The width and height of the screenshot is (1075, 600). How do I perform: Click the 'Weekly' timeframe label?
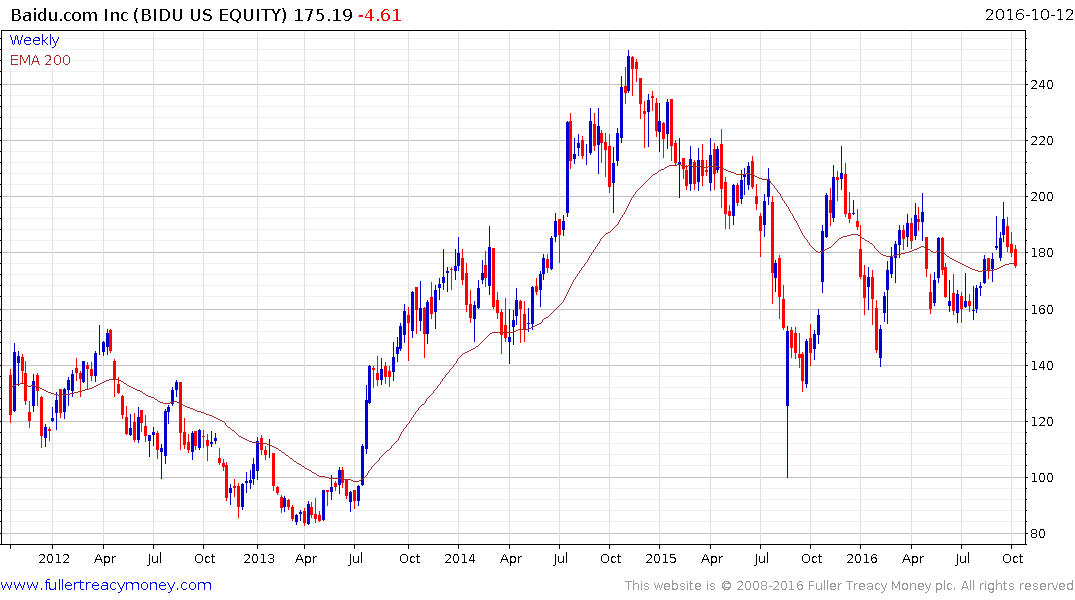tap(34, 40)
